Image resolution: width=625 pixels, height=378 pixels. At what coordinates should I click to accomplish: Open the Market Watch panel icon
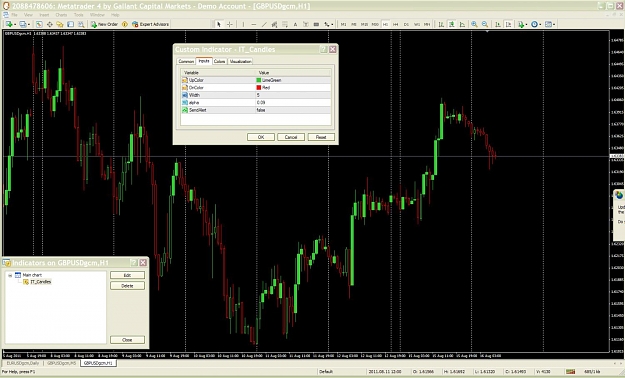[x=39, y=24]
